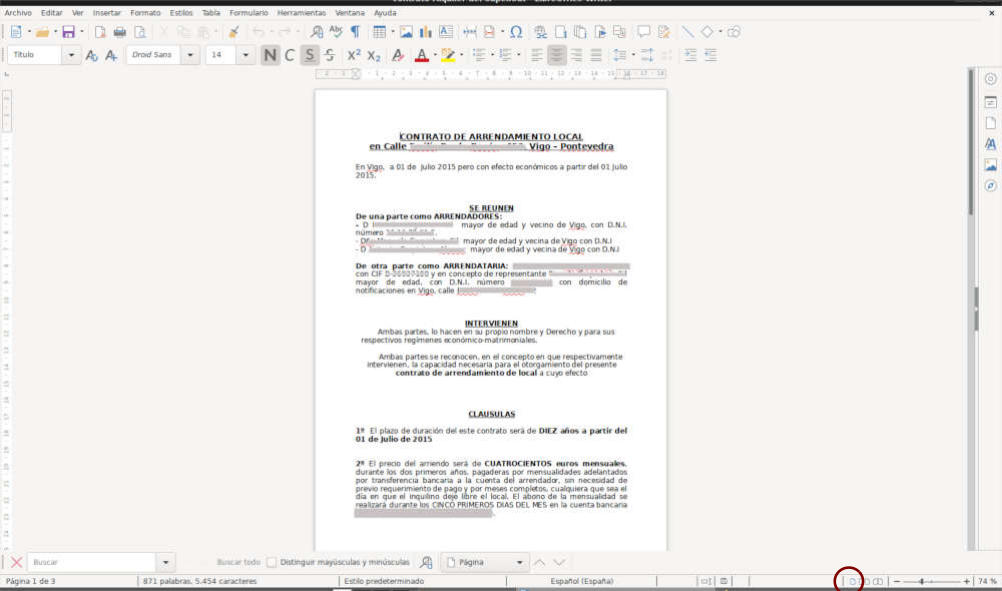The height and width of the screenshot is (591, 1002).
Task: Toggle formatting marks (pilcrow)
Action: click(356, 32)
